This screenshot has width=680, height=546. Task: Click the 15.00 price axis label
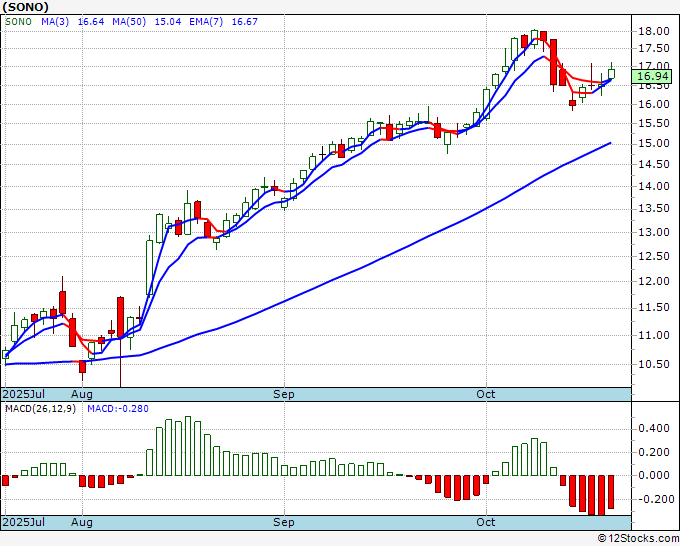(x=654, y=144)
